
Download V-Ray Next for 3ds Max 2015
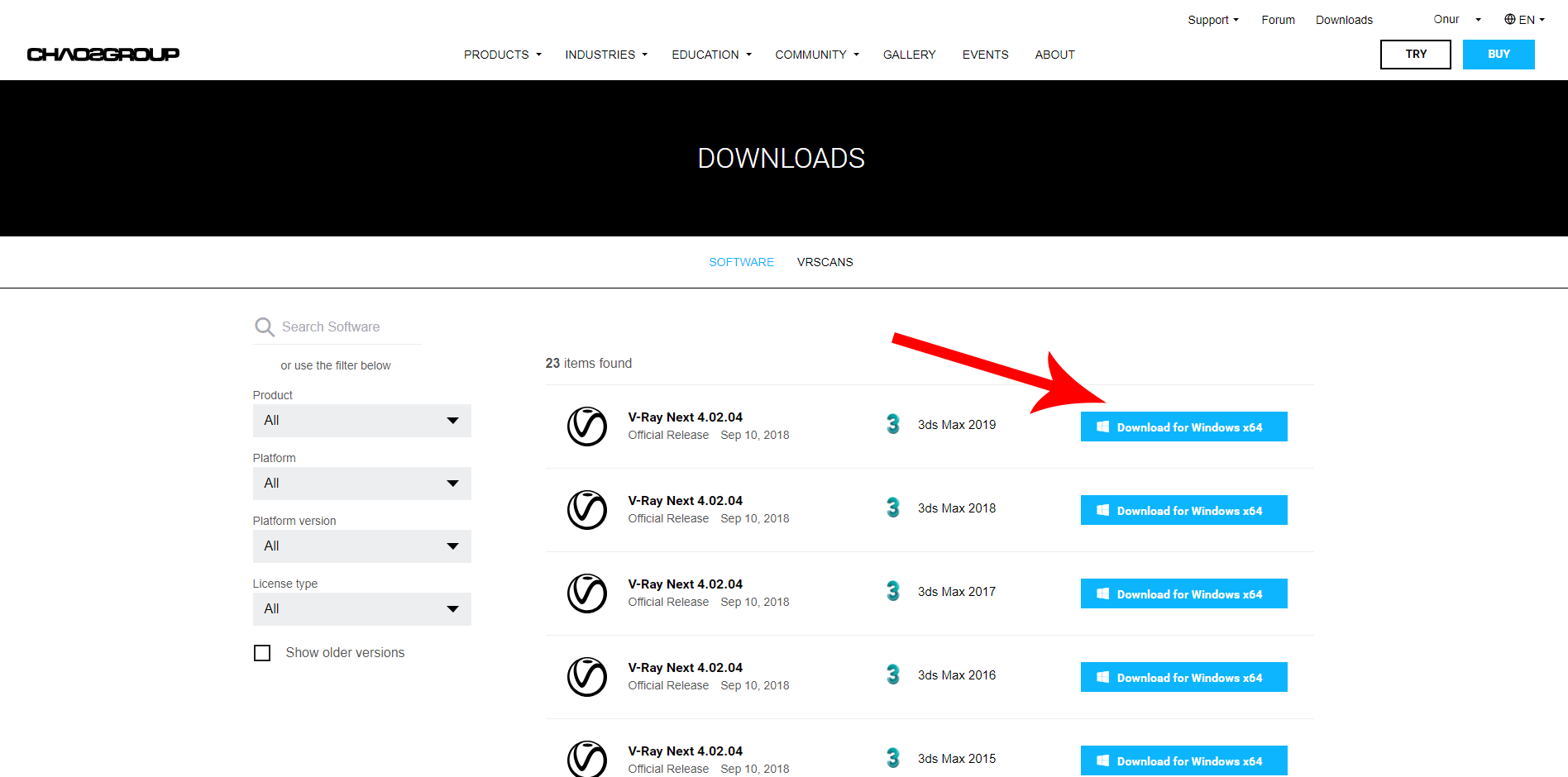click(1184, 760)
